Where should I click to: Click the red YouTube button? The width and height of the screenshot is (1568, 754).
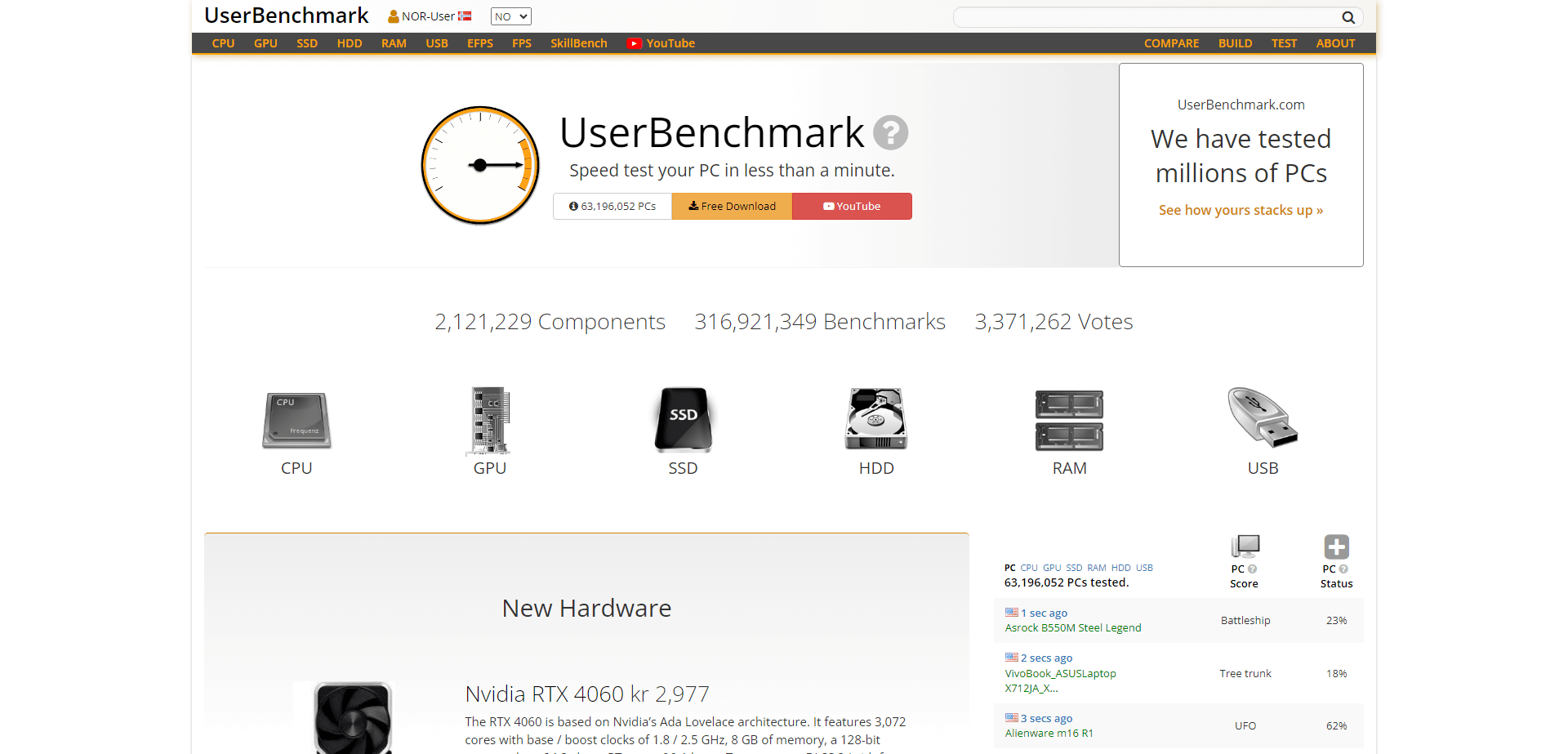[x=851, y=206]
